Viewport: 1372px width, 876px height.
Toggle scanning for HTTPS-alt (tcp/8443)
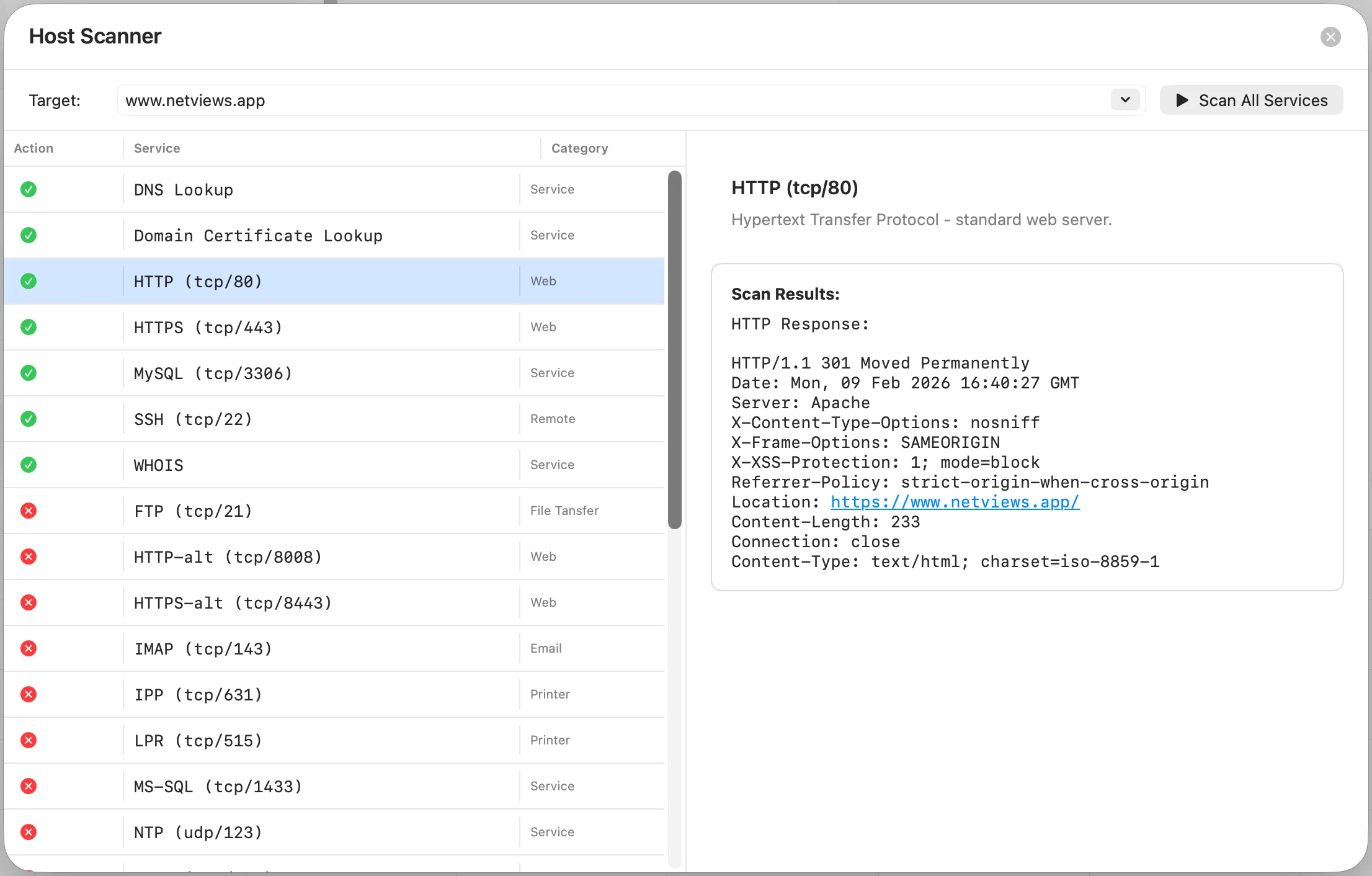[29, 602]
